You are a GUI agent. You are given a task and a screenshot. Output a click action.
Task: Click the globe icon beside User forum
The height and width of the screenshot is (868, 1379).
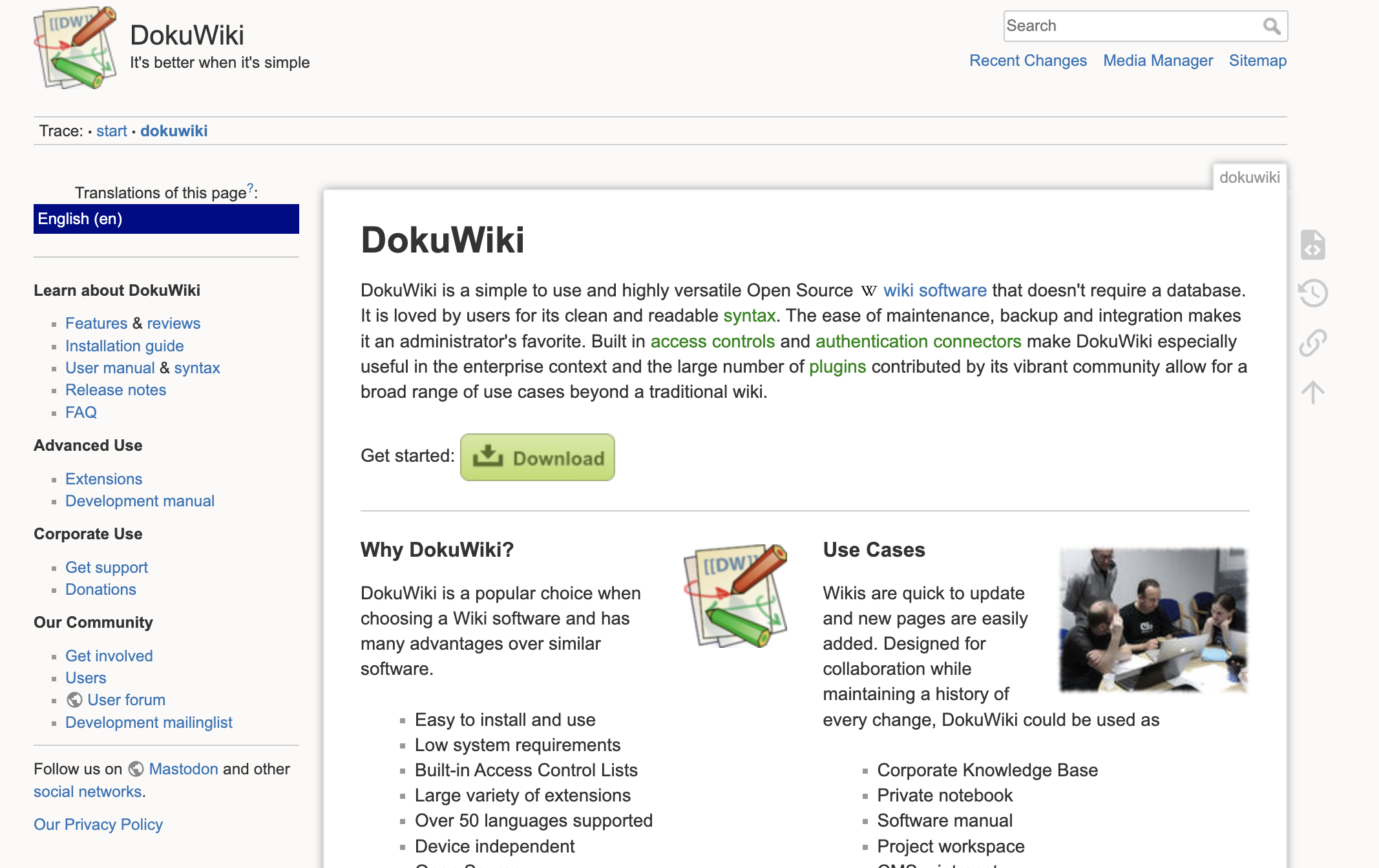[x=74, y=700]
